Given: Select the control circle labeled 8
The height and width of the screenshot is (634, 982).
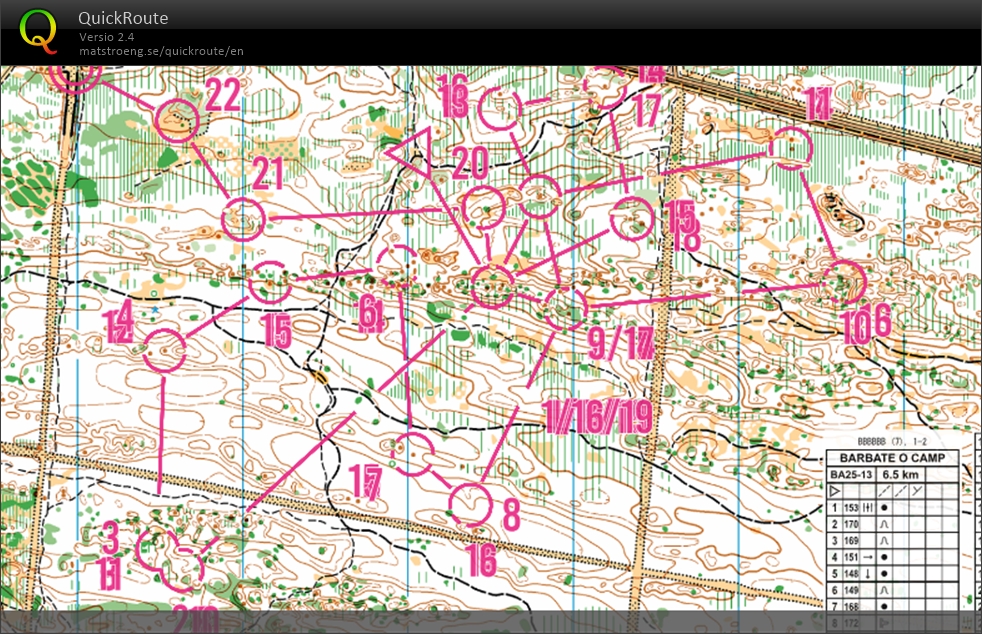Looking at the screenshot, I should (470, 504).
